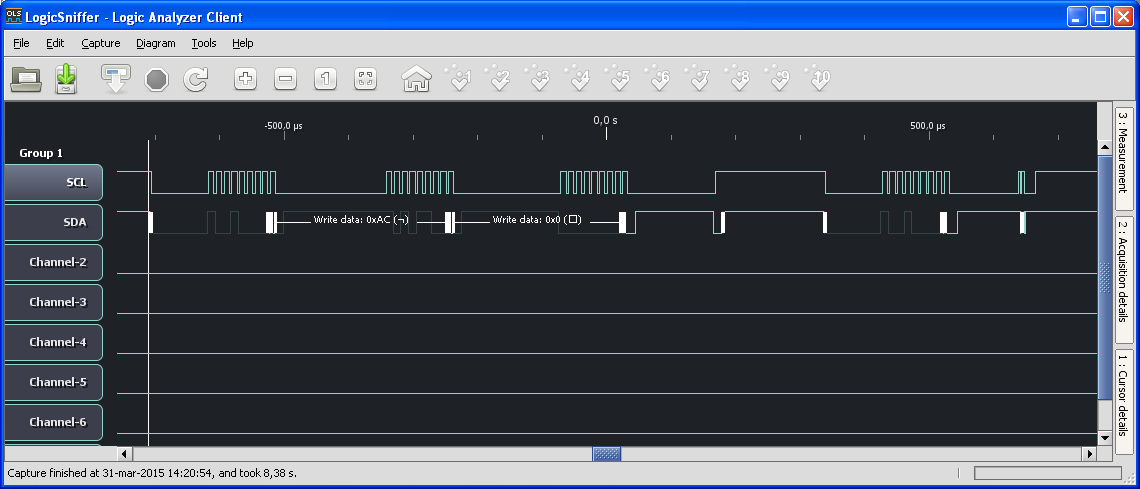The width and height of the screenshot is (1140, 489).
Task: Select the Channel-5 label
Action: tap(54, 382)
